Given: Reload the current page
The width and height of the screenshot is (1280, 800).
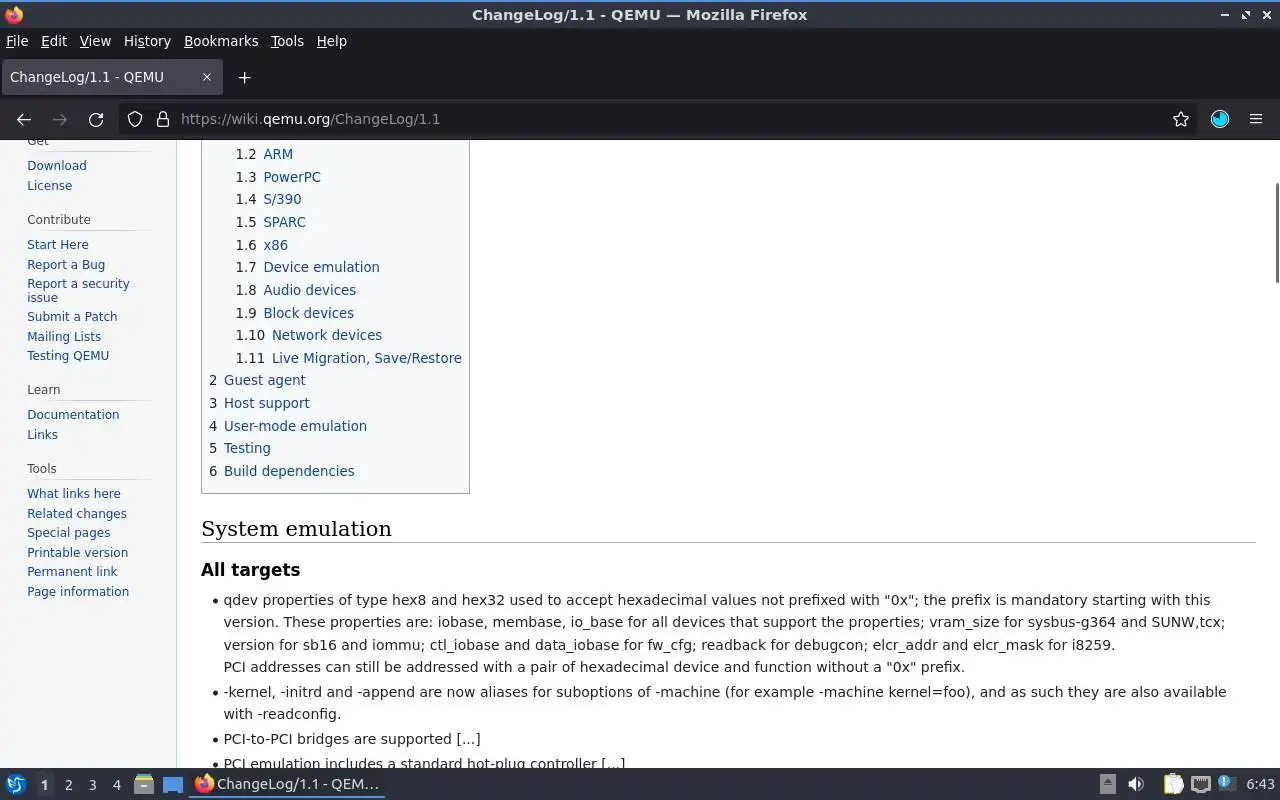Looking at the screenshot, I should tap(96, 119).
